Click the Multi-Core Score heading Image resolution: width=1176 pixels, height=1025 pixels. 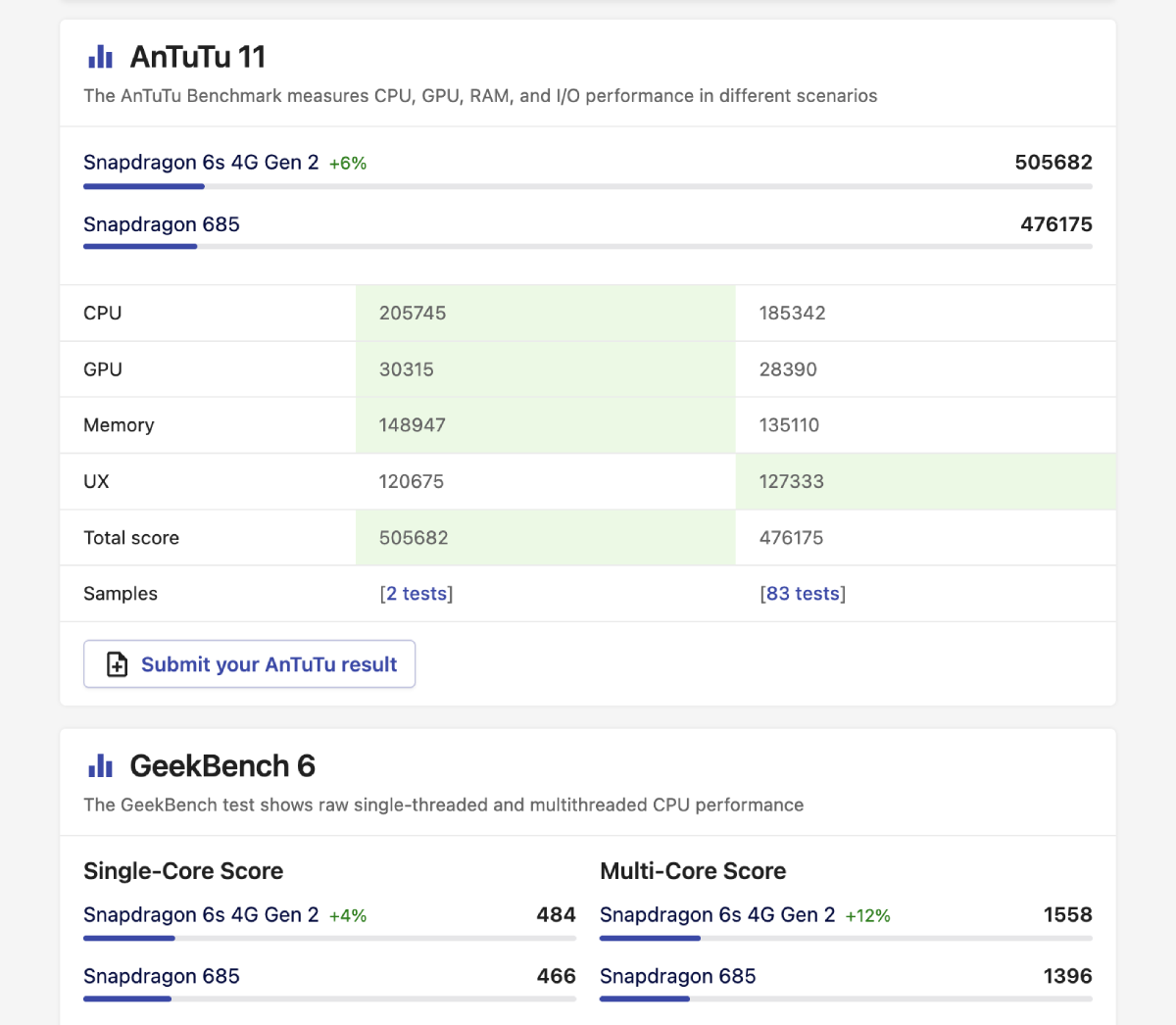point(693,871)
